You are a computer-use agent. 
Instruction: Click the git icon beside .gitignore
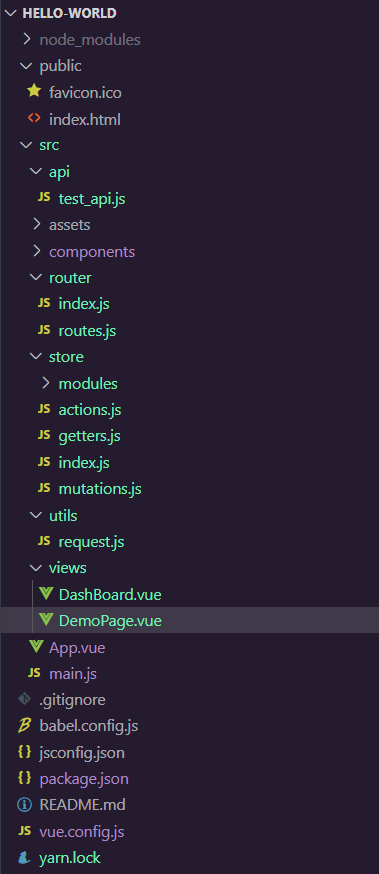pyautogui.click(x=25, y=699)
